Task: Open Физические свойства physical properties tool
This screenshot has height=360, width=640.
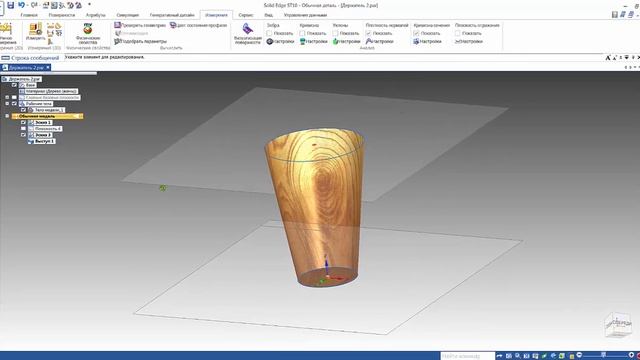Action: [x=88, y=33]
